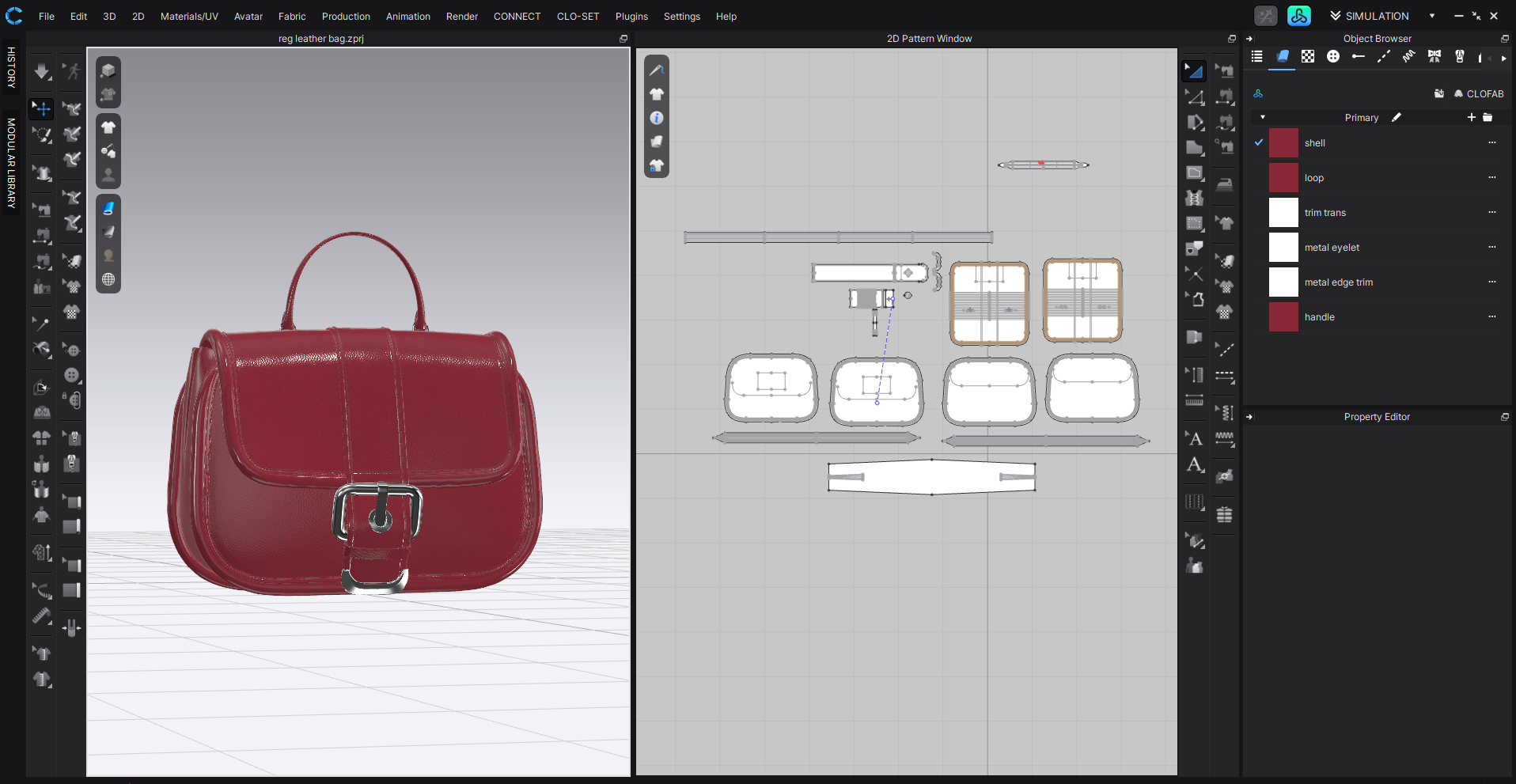Switch Object Browser to list view

click(x=1256, y=56)
